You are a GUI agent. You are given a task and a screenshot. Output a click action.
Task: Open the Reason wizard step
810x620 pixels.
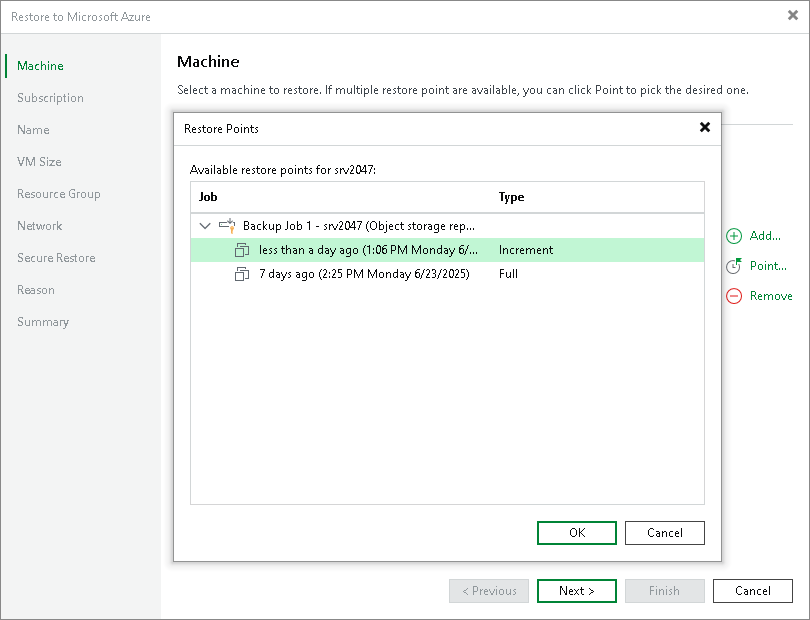(x=36, y=290)
